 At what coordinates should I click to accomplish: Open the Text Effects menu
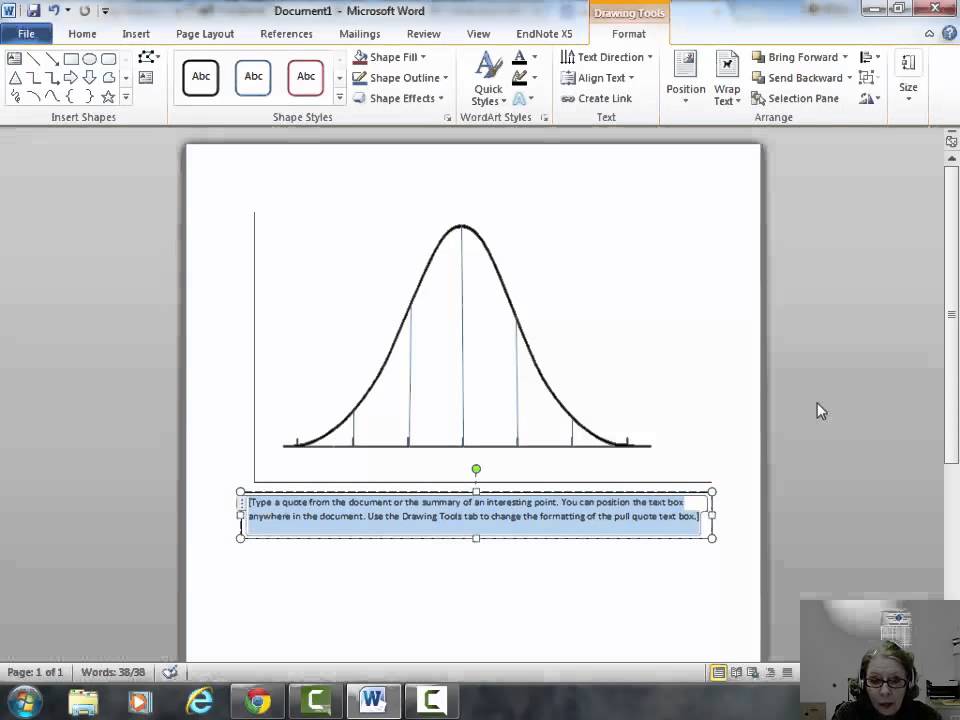point(523,98)
